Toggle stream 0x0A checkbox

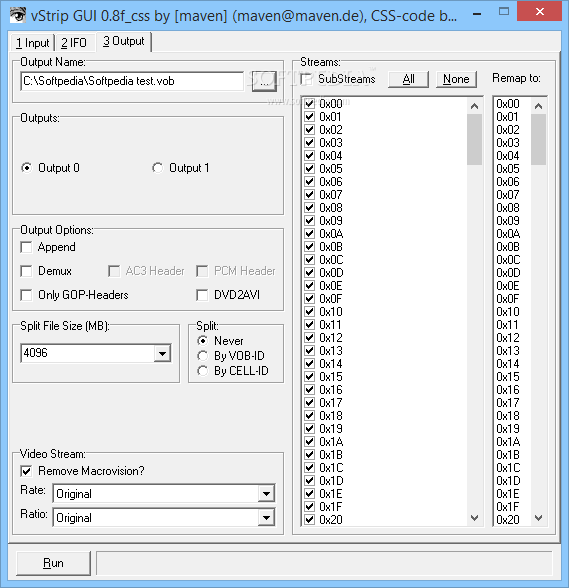point(309,234)
